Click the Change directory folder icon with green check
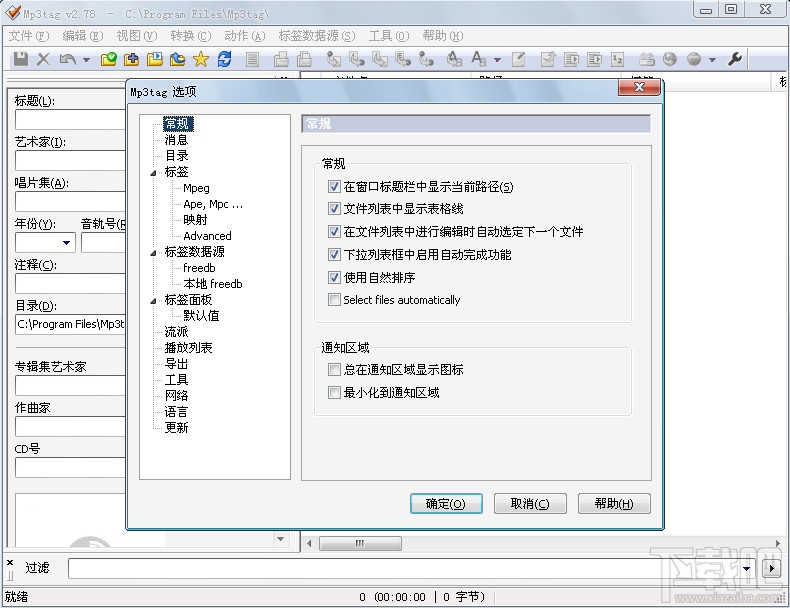Viewport: 790px width, 608px height. click(108, 59)
